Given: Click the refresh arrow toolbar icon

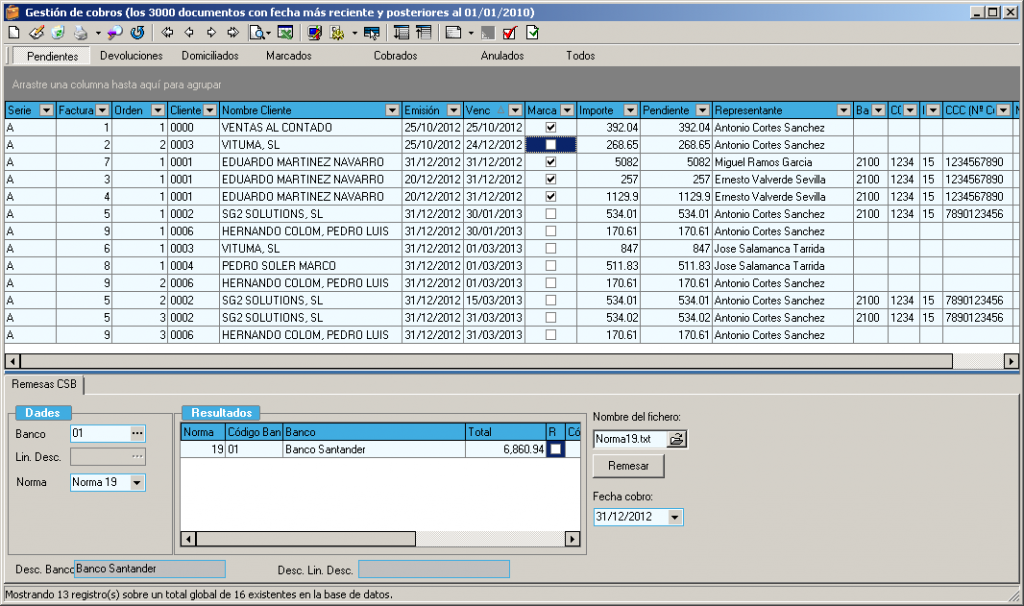Looking at the screenshot, I should (138, 33).
